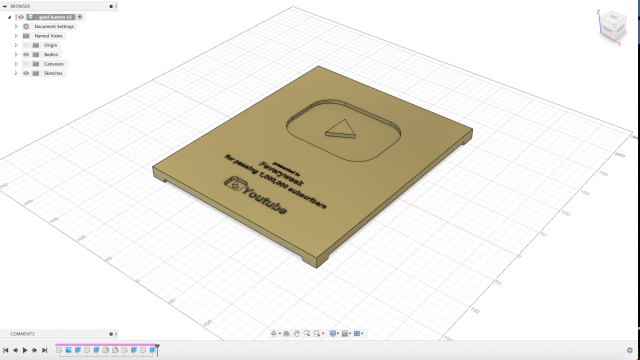640x360 pixels.
Task: Show the Canvases folder with eye icon
Action: (26, 64)
